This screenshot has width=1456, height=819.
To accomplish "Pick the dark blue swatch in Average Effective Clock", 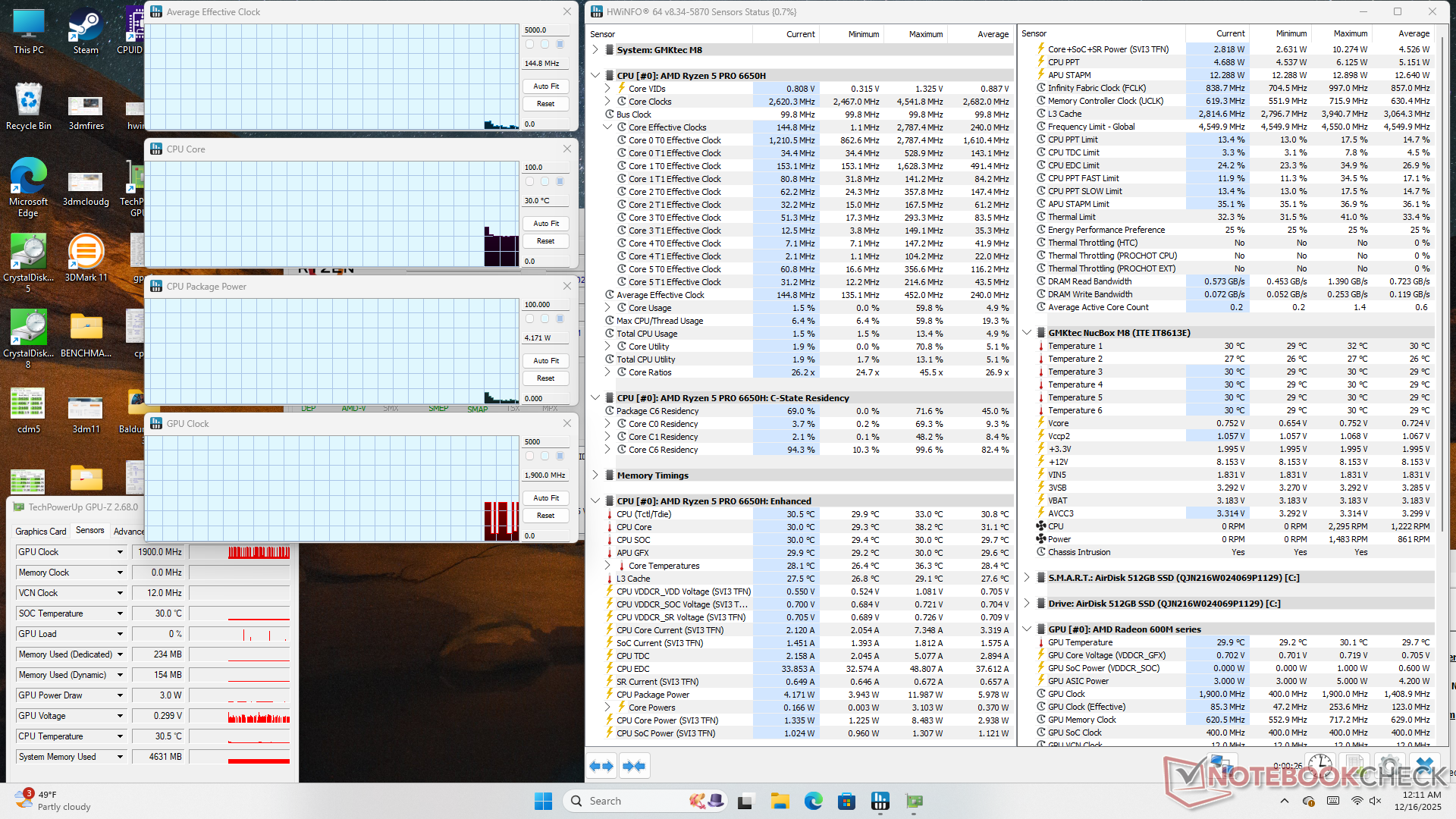I will point(560,44).
